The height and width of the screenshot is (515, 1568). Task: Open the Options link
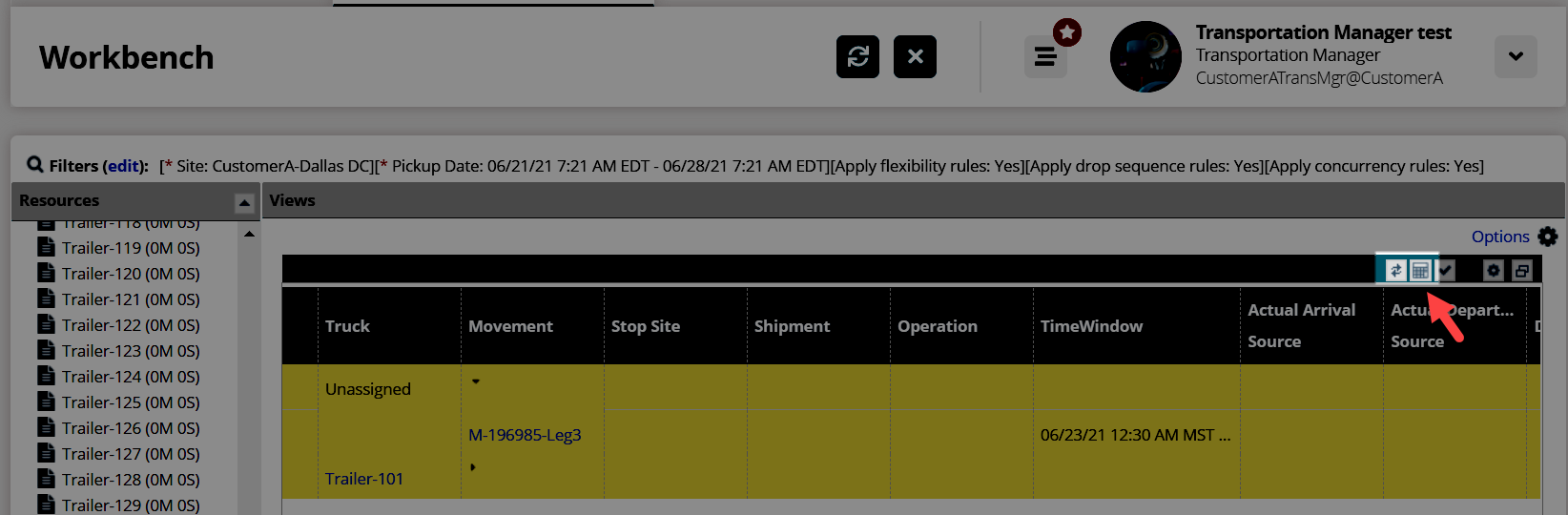pos(1499,237)
